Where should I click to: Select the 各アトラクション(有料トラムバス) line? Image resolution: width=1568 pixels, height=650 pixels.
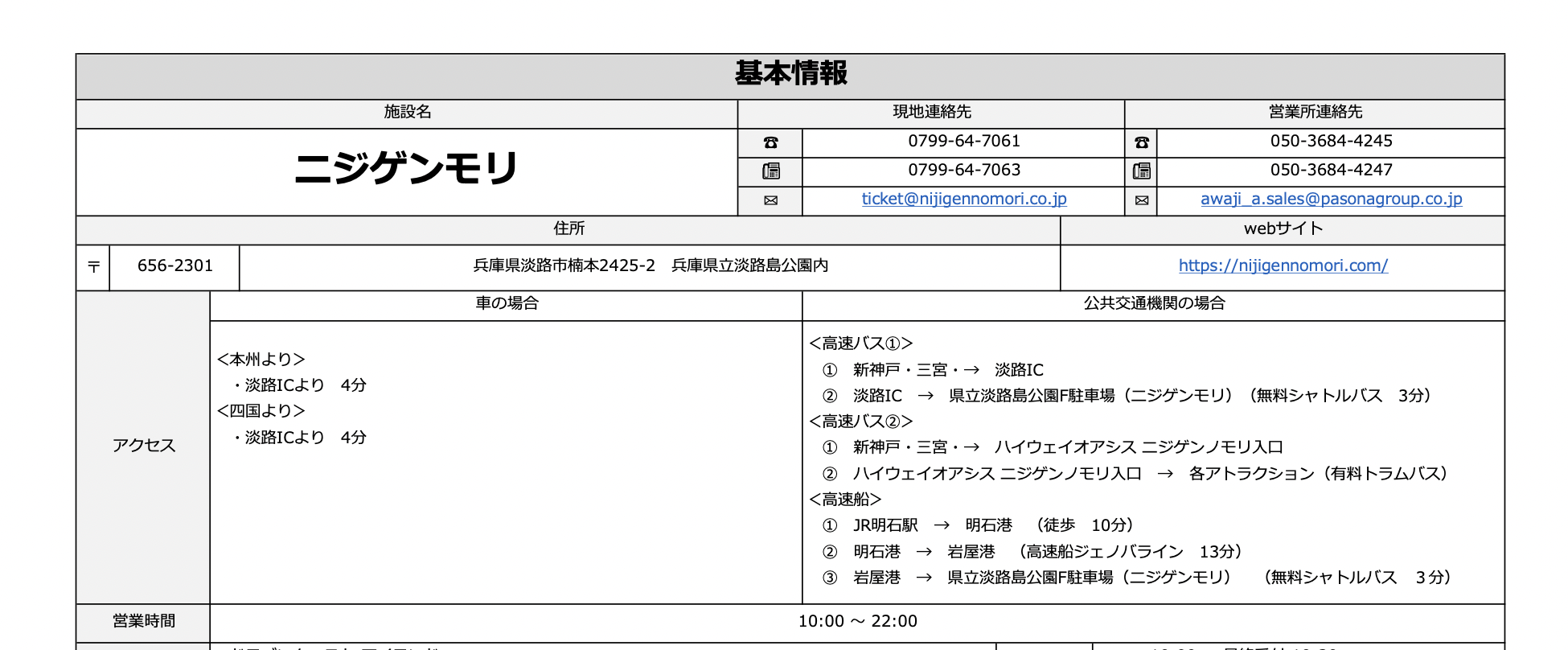[1135, 475]
